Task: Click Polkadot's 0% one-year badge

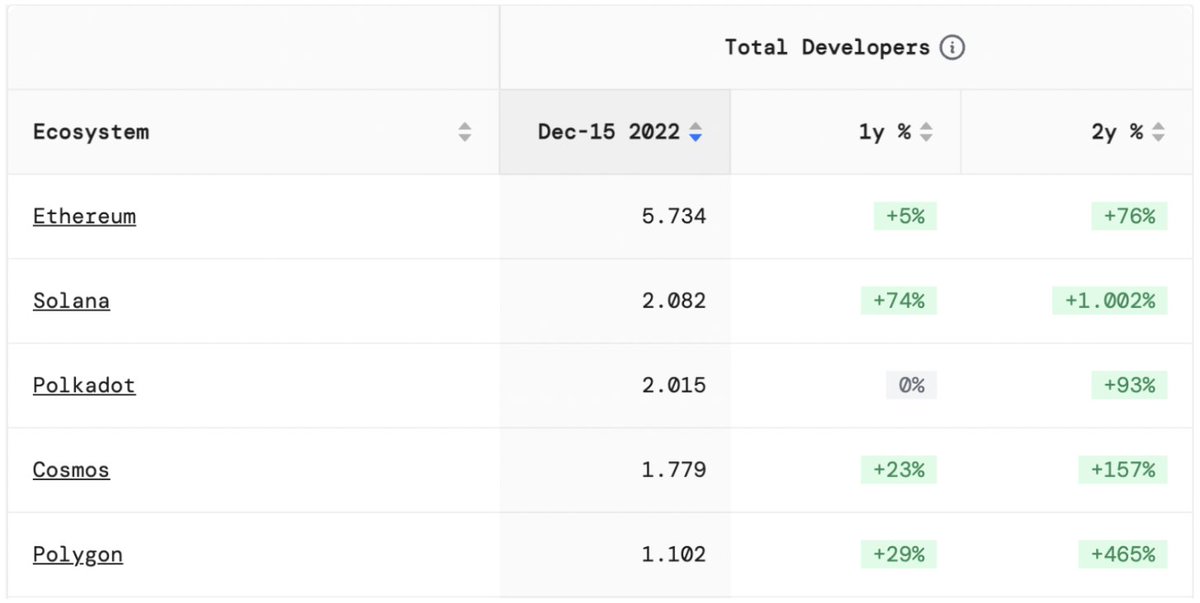Action: point(911,385)
